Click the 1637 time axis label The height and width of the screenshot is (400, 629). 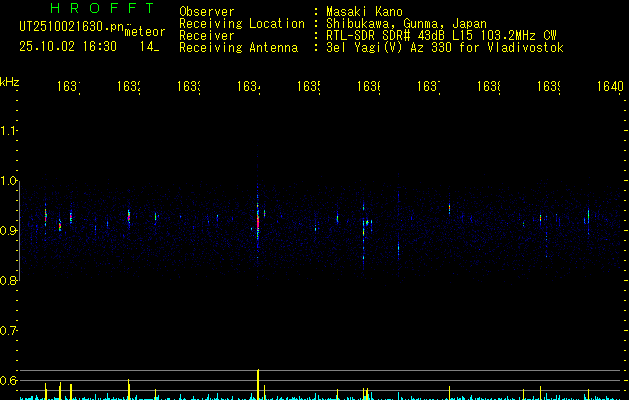pyautogui.click(x=429, y=86)
